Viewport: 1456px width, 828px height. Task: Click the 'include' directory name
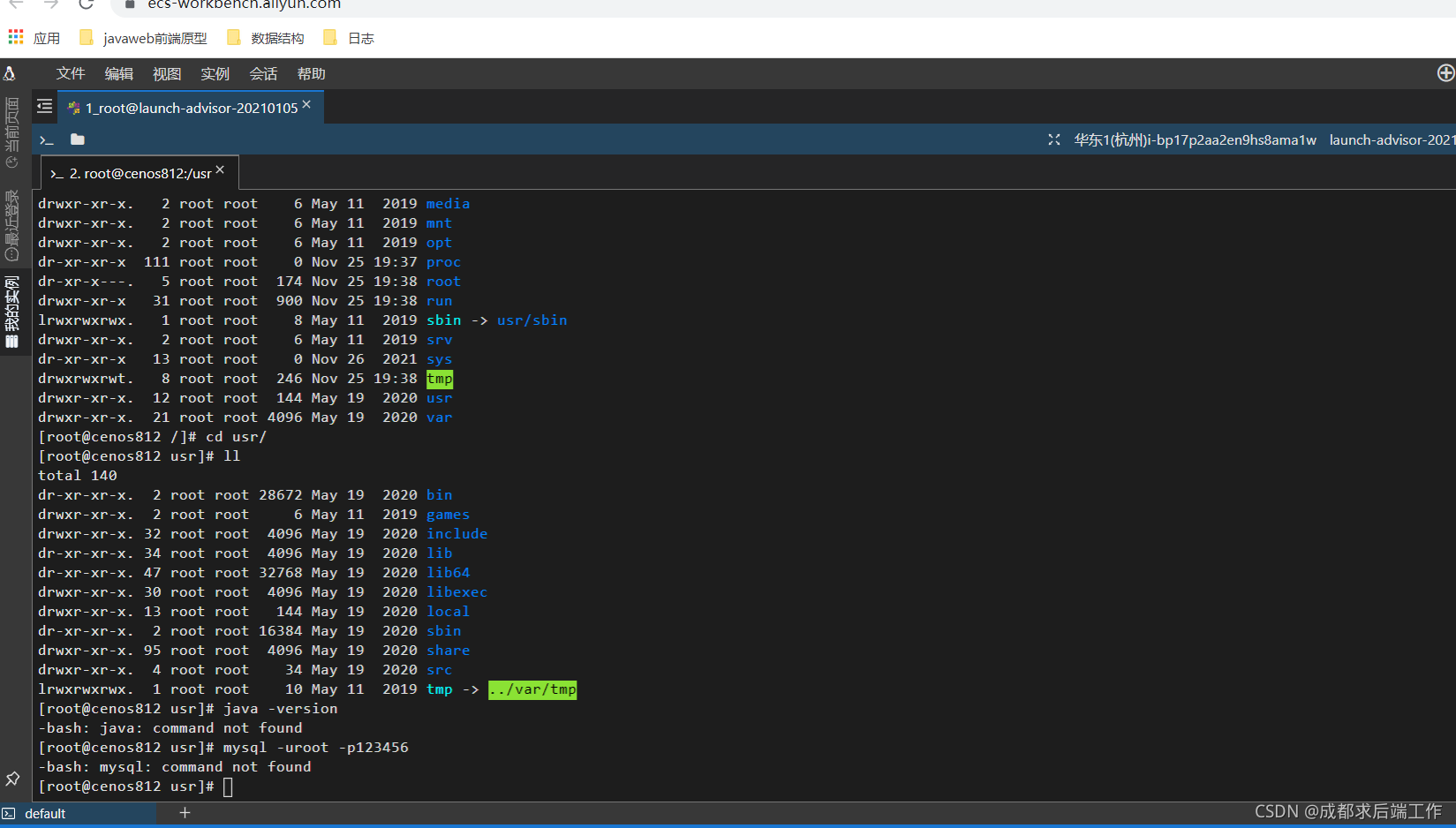coord(456,534)
